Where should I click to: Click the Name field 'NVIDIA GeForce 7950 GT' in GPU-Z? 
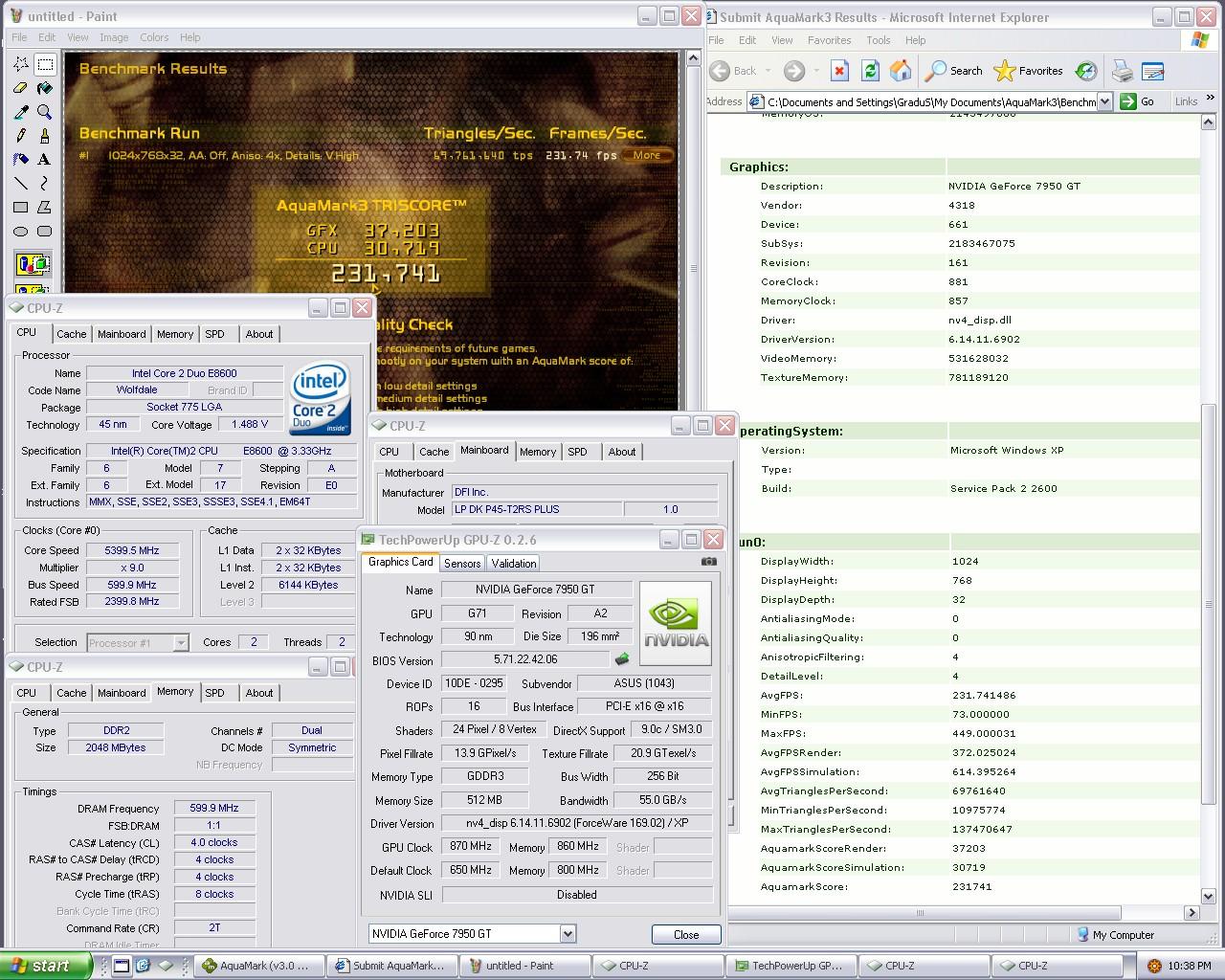coord(536,590)
